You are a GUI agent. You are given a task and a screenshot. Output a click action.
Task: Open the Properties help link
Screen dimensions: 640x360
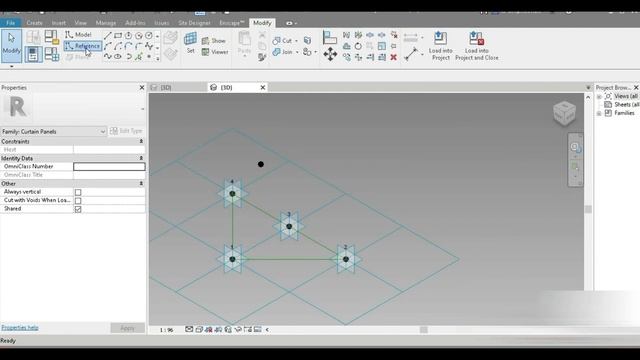coord(20,327)
